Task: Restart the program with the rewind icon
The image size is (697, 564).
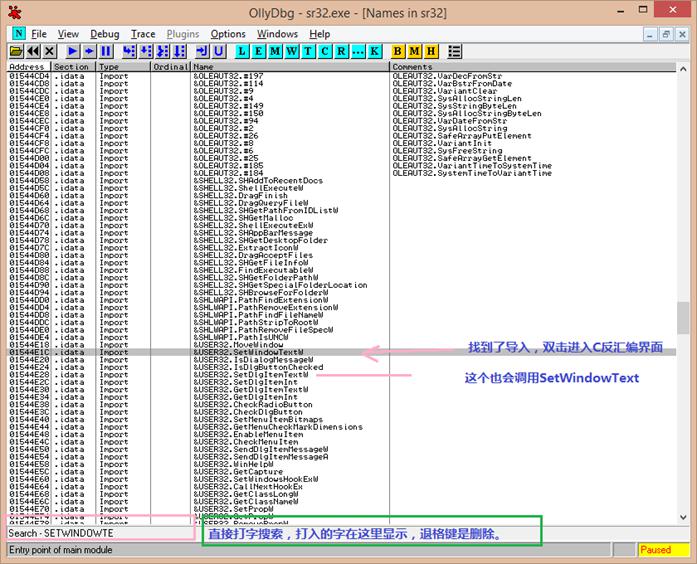Action: coord(33,52)
